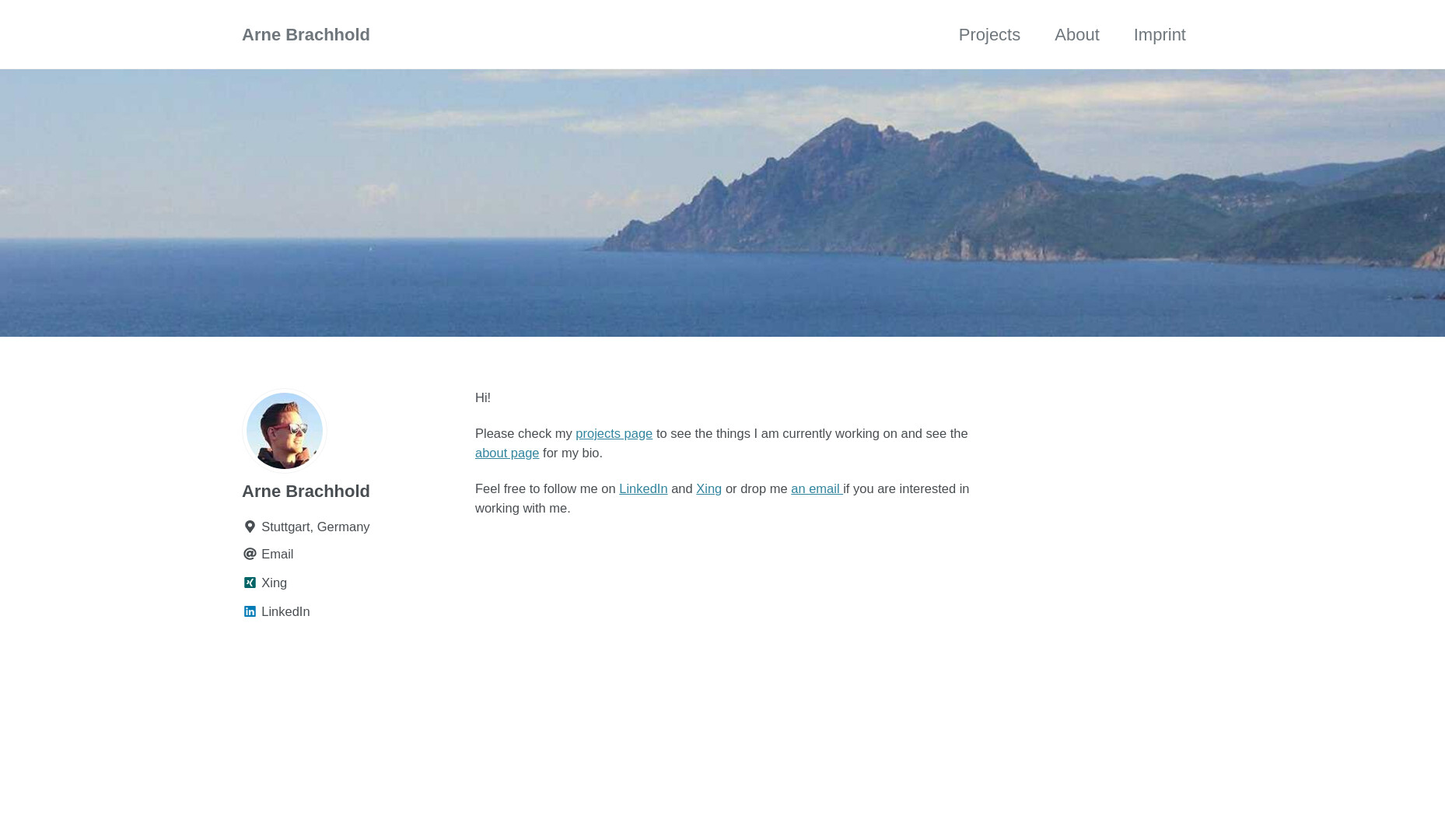This screenshot has height=840, width=1445.
Task: Click the Arne Brachhold name below avatar
Action: pos(306,492)
